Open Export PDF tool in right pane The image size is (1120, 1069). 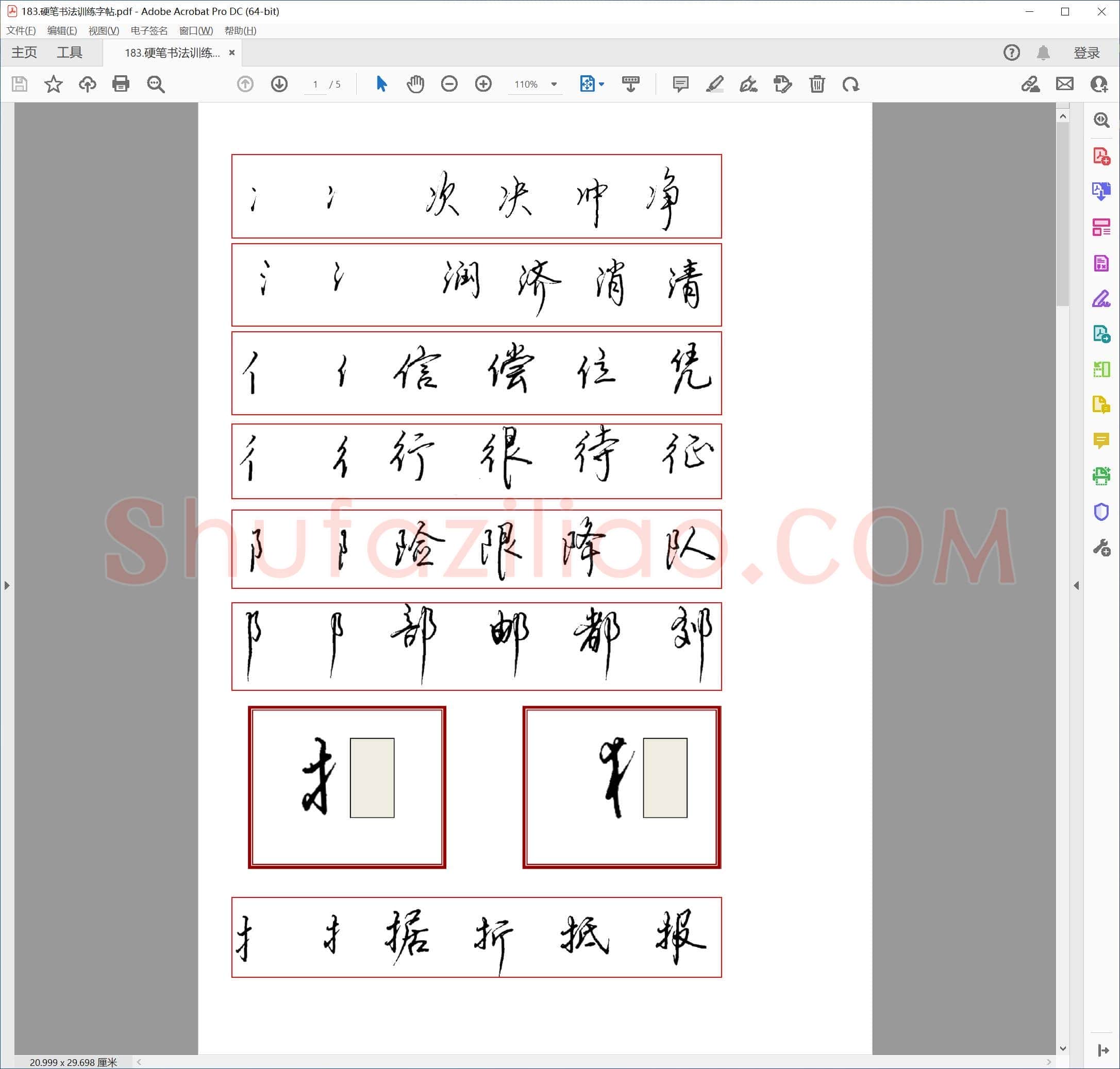pyautogui.click(x=1101, y=192)
